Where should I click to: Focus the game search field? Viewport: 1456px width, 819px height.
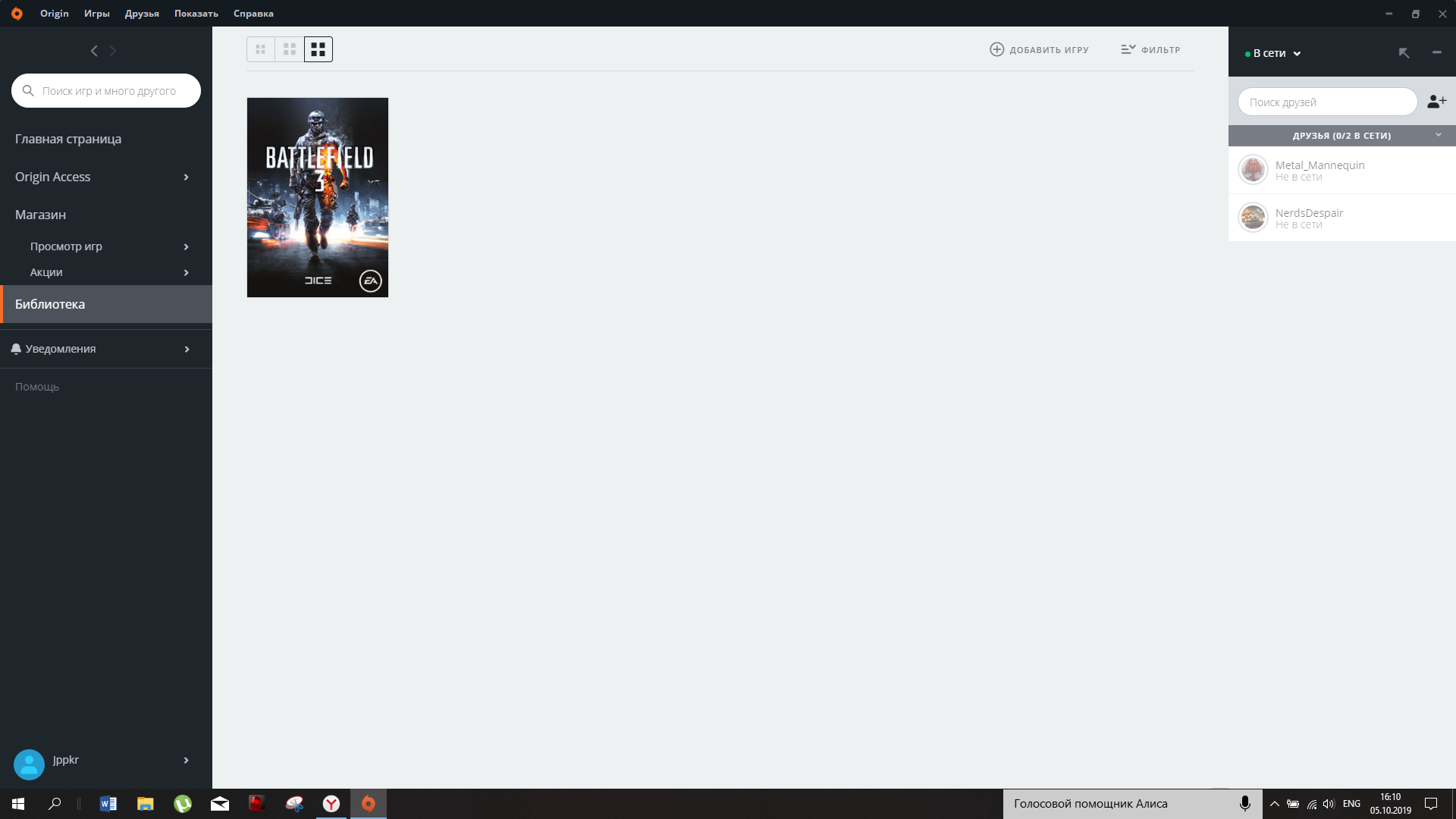click(106, 90)
